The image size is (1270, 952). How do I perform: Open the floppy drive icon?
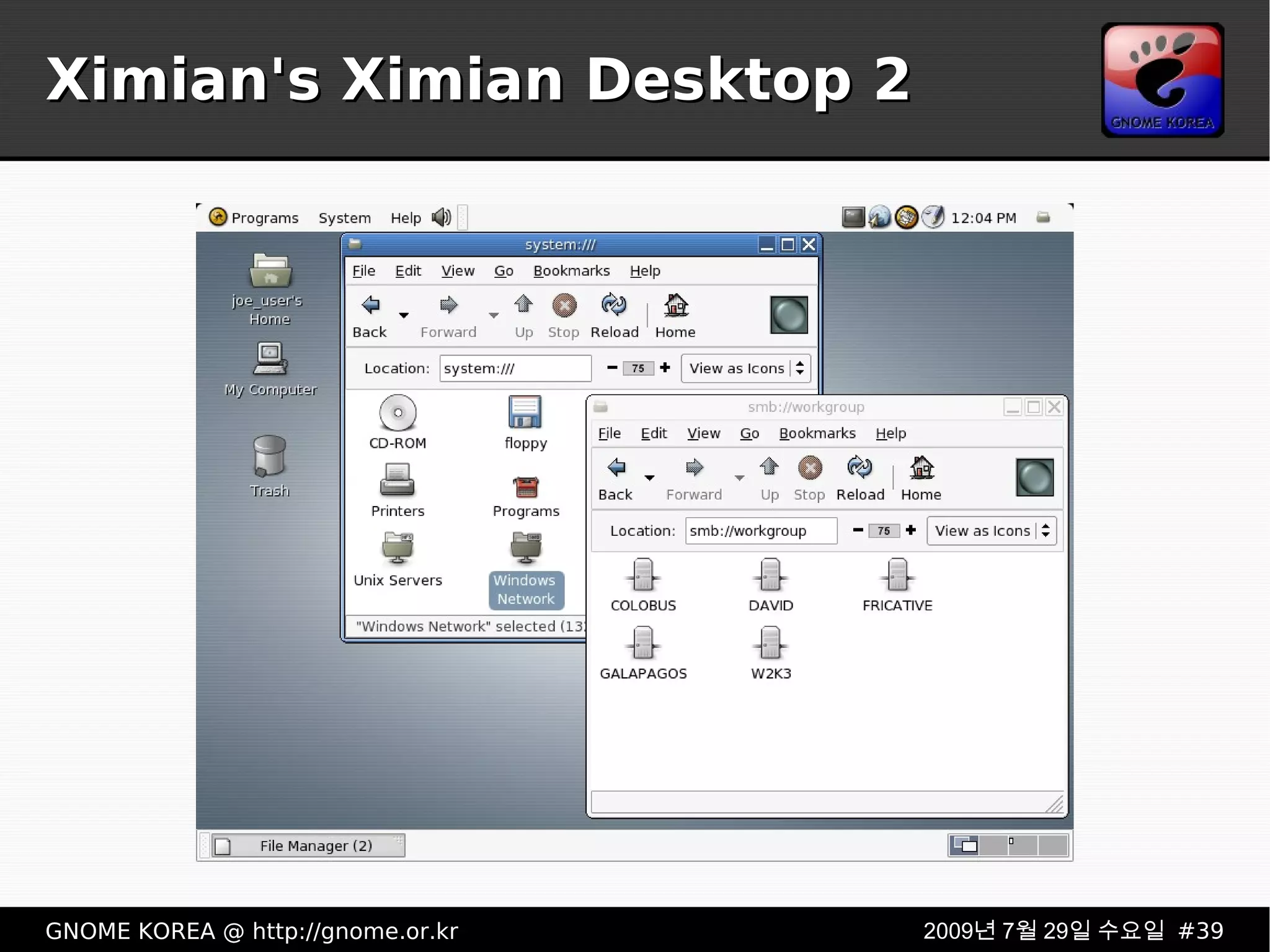pyautogui.click(x=525, y=412)
